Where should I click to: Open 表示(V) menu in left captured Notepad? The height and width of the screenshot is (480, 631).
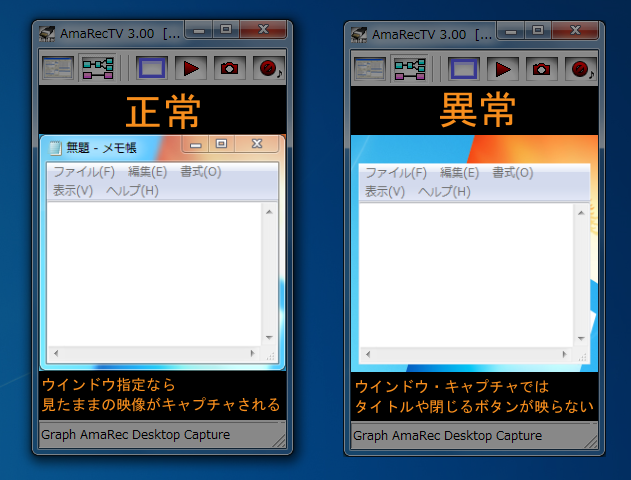[x=73, y=190]
